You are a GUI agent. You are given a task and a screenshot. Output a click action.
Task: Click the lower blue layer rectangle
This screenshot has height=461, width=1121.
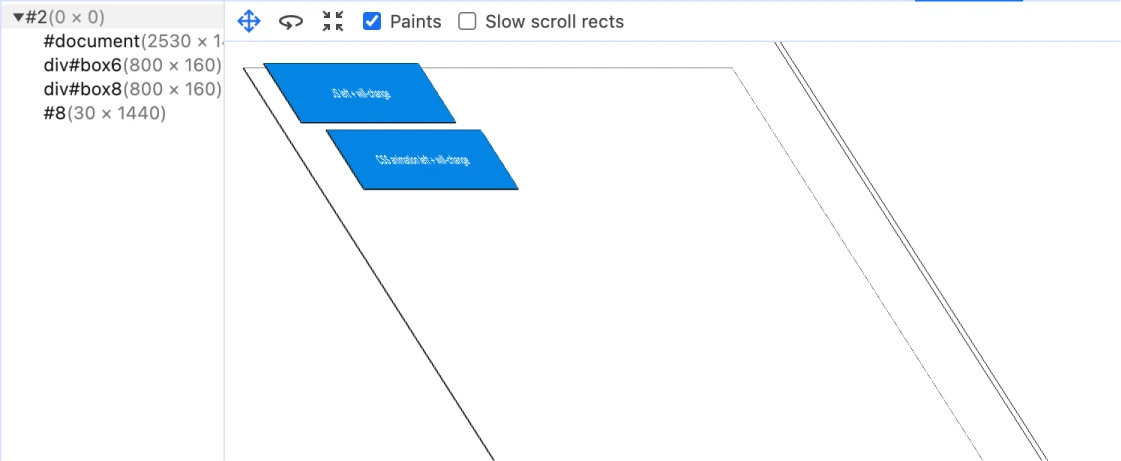pyautogui.click(x=422, y=159)
